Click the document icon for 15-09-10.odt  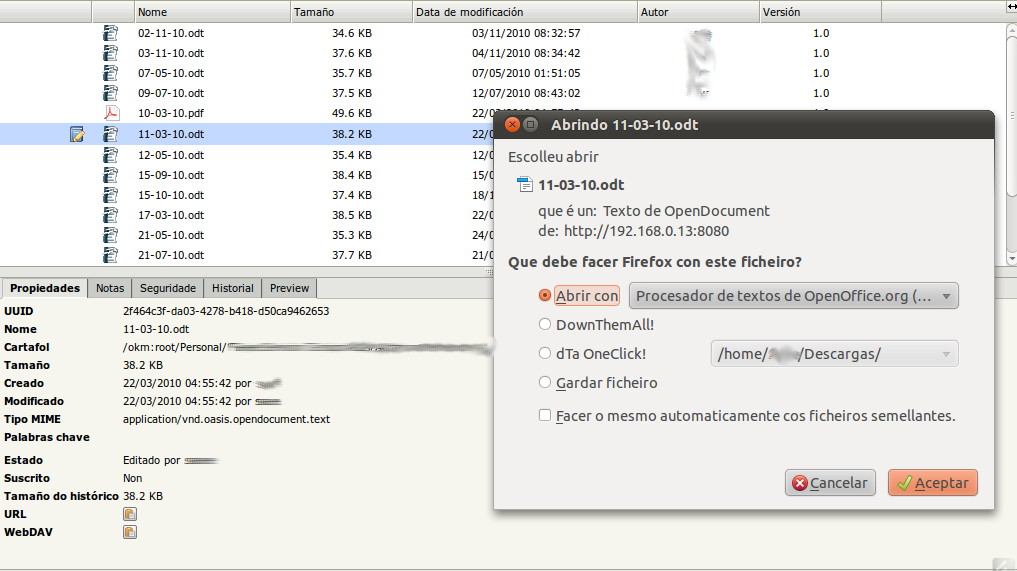pyautogui.click(x=111, y=175)
